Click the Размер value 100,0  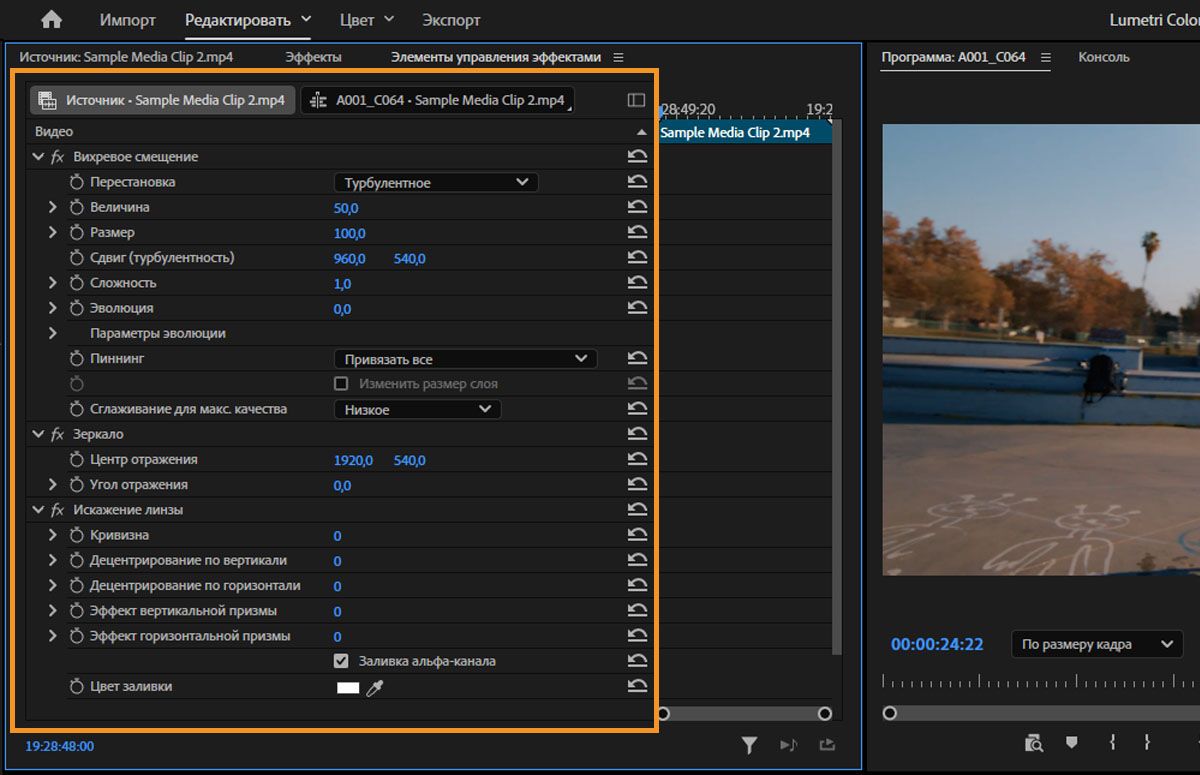tap(350, 233)
